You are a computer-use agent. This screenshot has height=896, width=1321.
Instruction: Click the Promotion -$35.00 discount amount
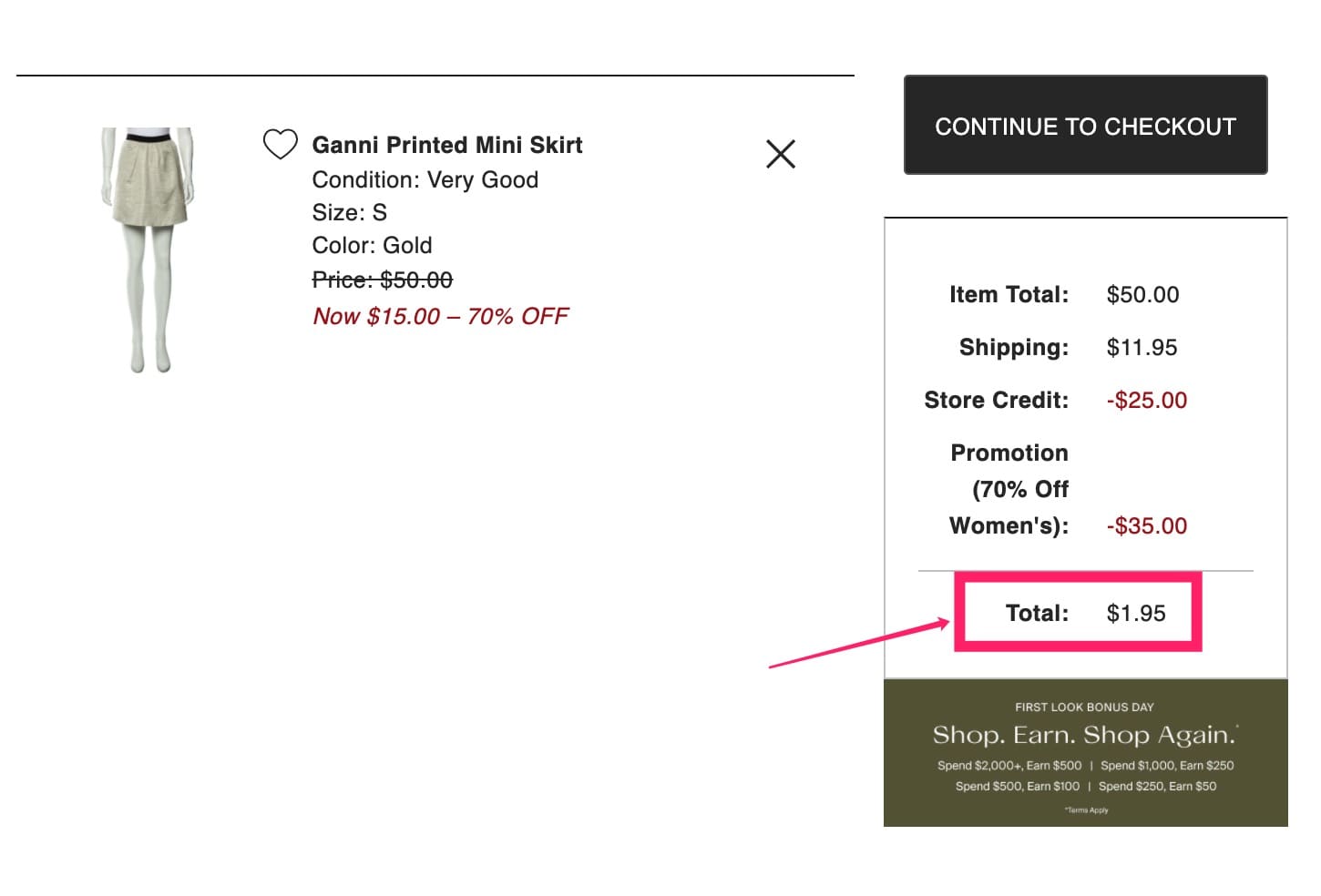(1146, 525)
